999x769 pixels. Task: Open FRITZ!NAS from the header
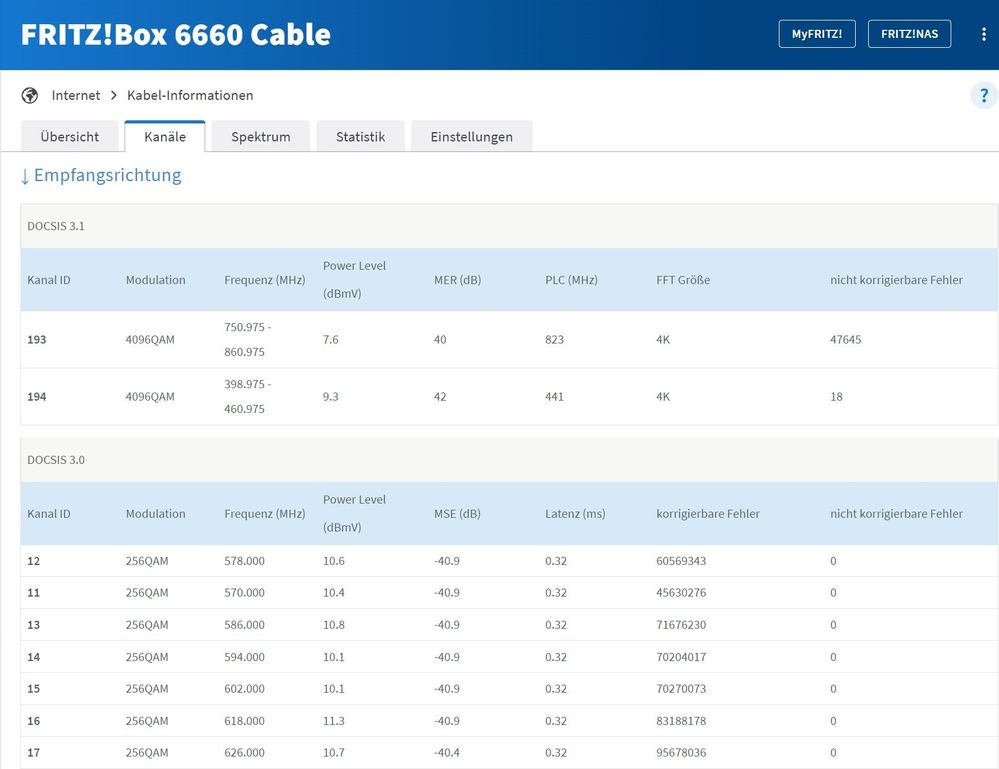[x=908, y=34]
